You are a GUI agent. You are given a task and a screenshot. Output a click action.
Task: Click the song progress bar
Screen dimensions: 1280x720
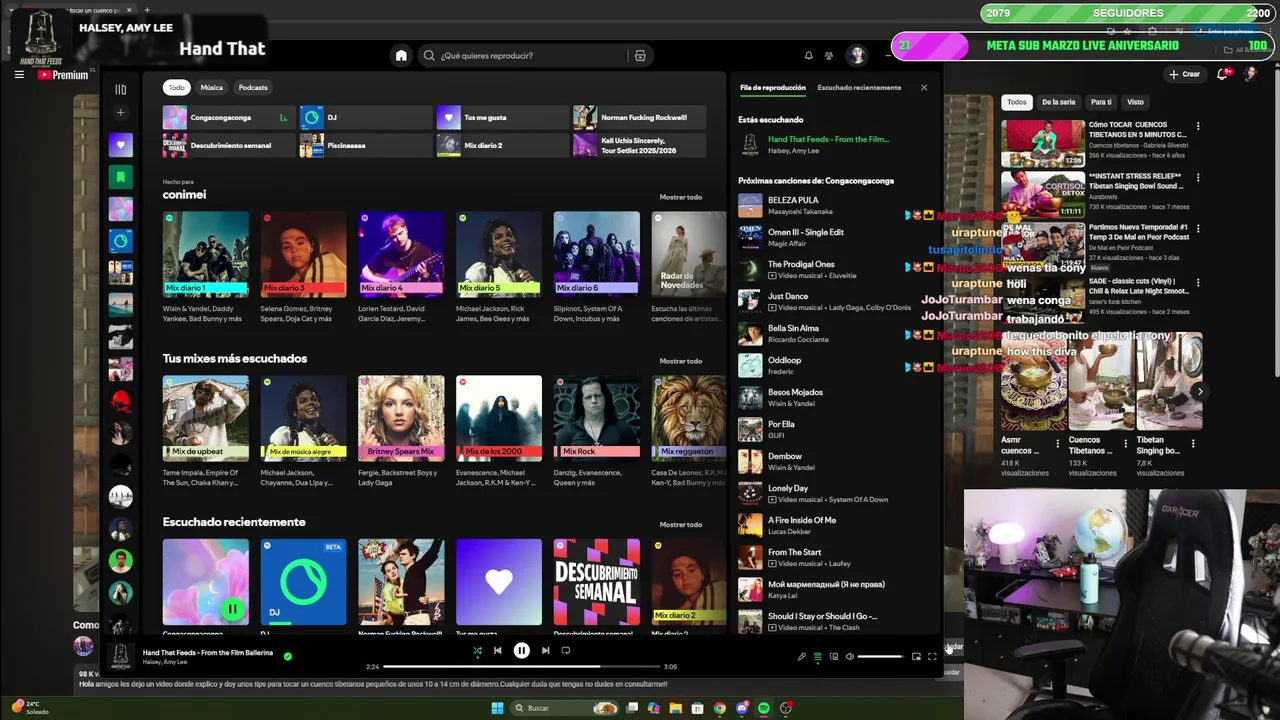tap(520, 667)
